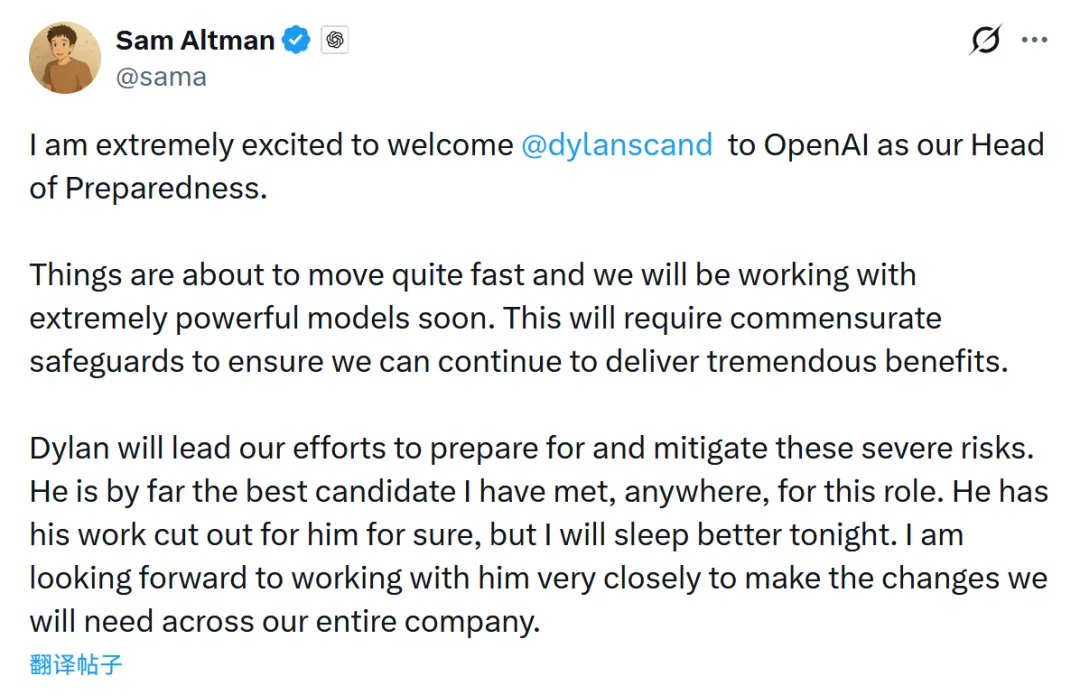Visit the @dylanscand mention

[616, 145]
